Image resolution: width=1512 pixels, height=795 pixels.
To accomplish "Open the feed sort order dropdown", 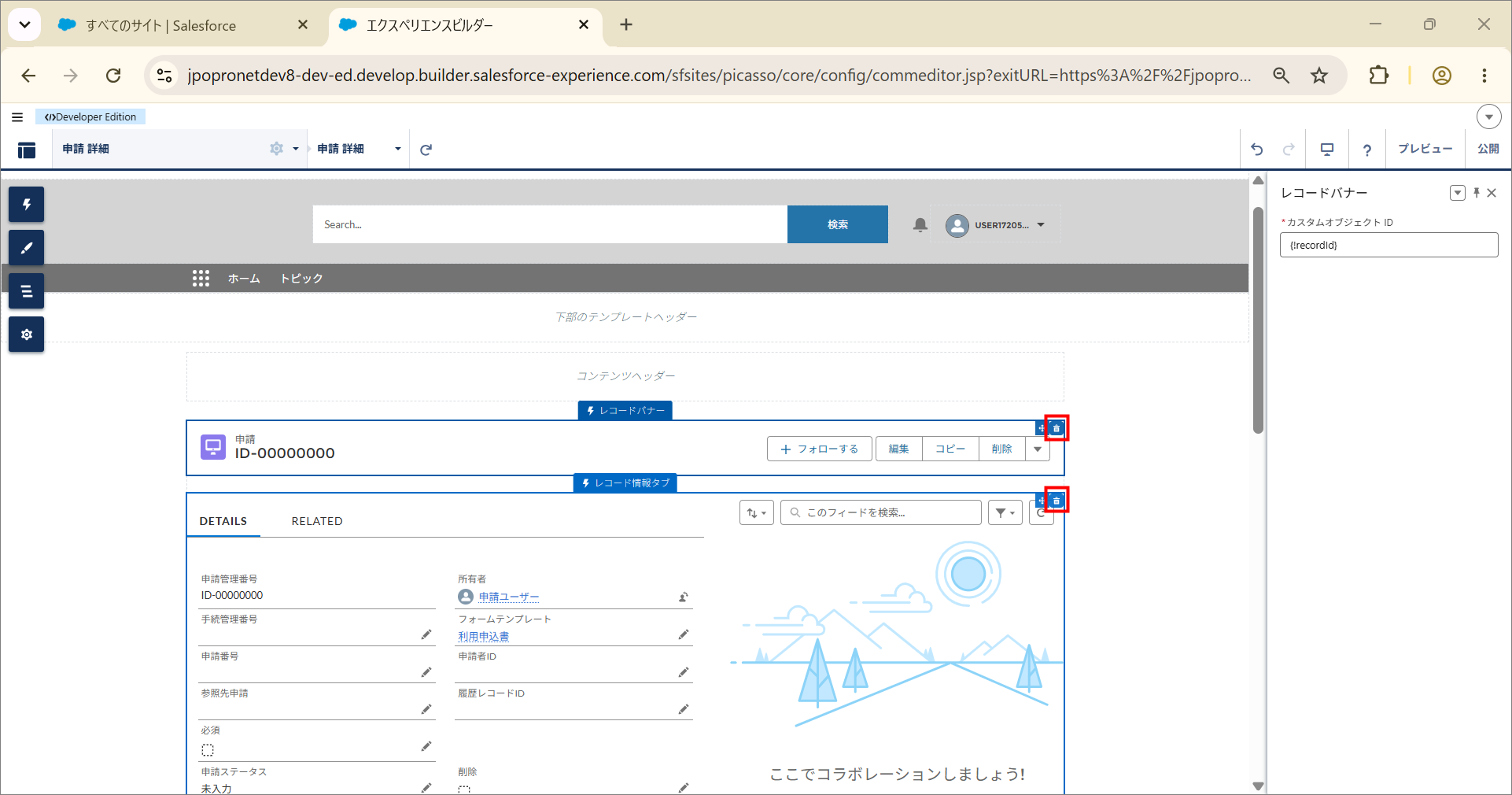I will 757,512.
